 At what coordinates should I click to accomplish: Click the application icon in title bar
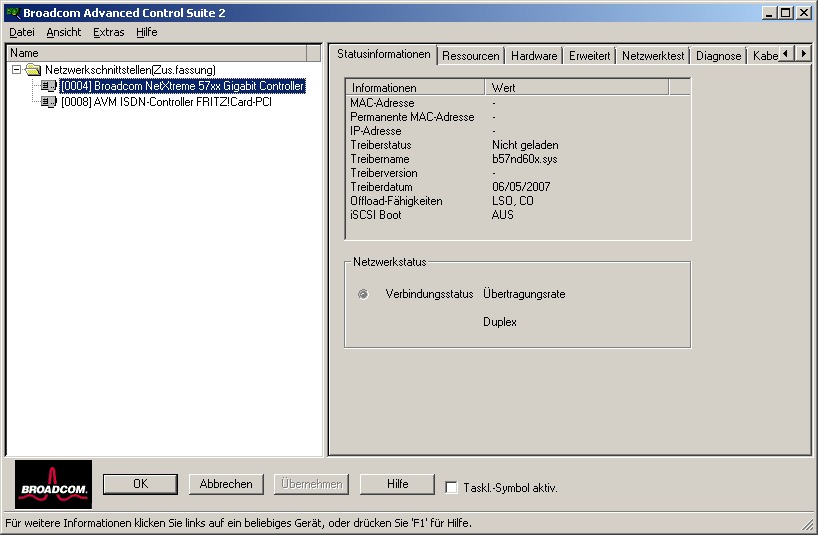point(13,13)
